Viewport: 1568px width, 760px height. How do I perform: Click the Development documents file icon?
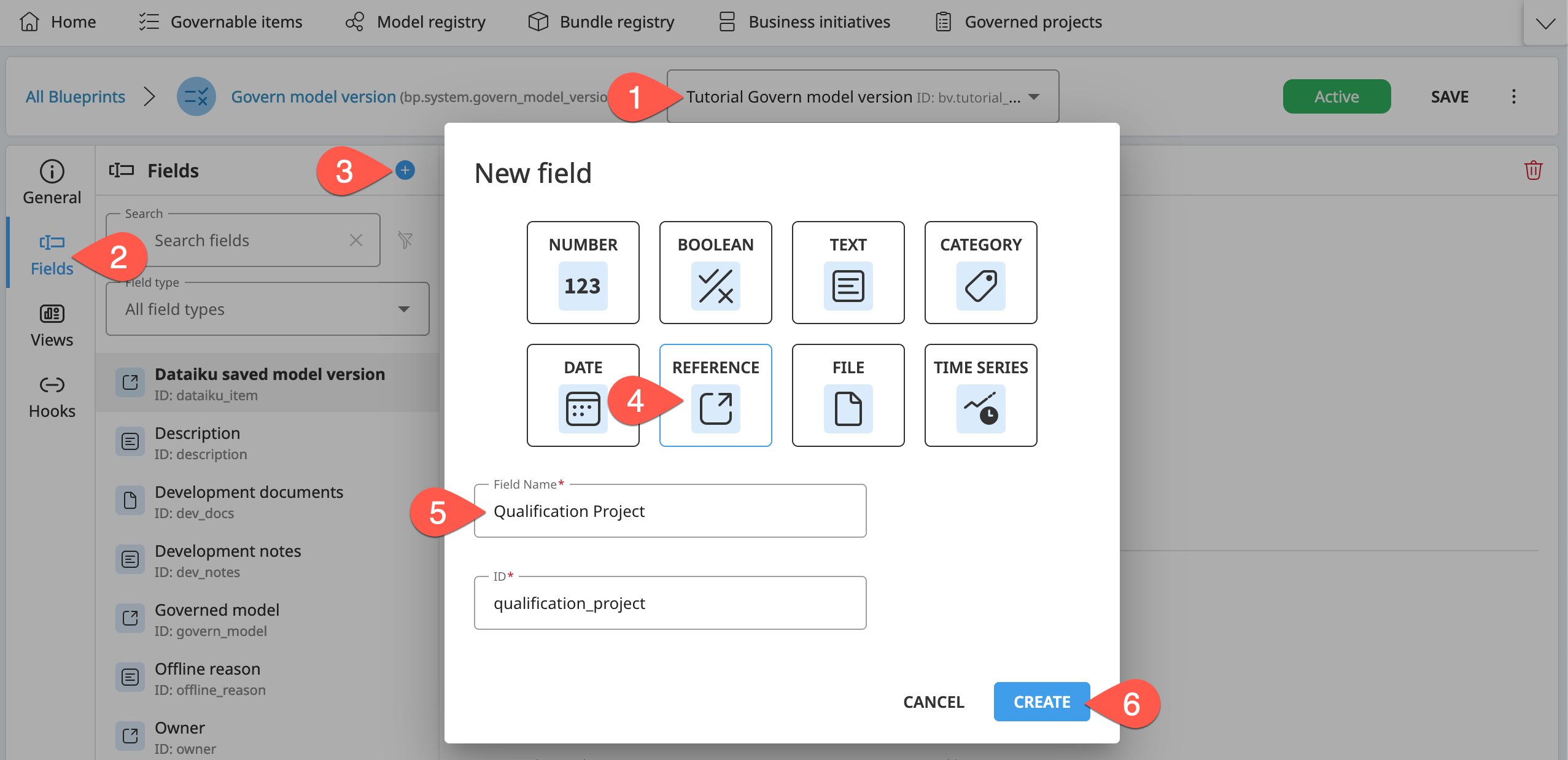pos(130,500)
